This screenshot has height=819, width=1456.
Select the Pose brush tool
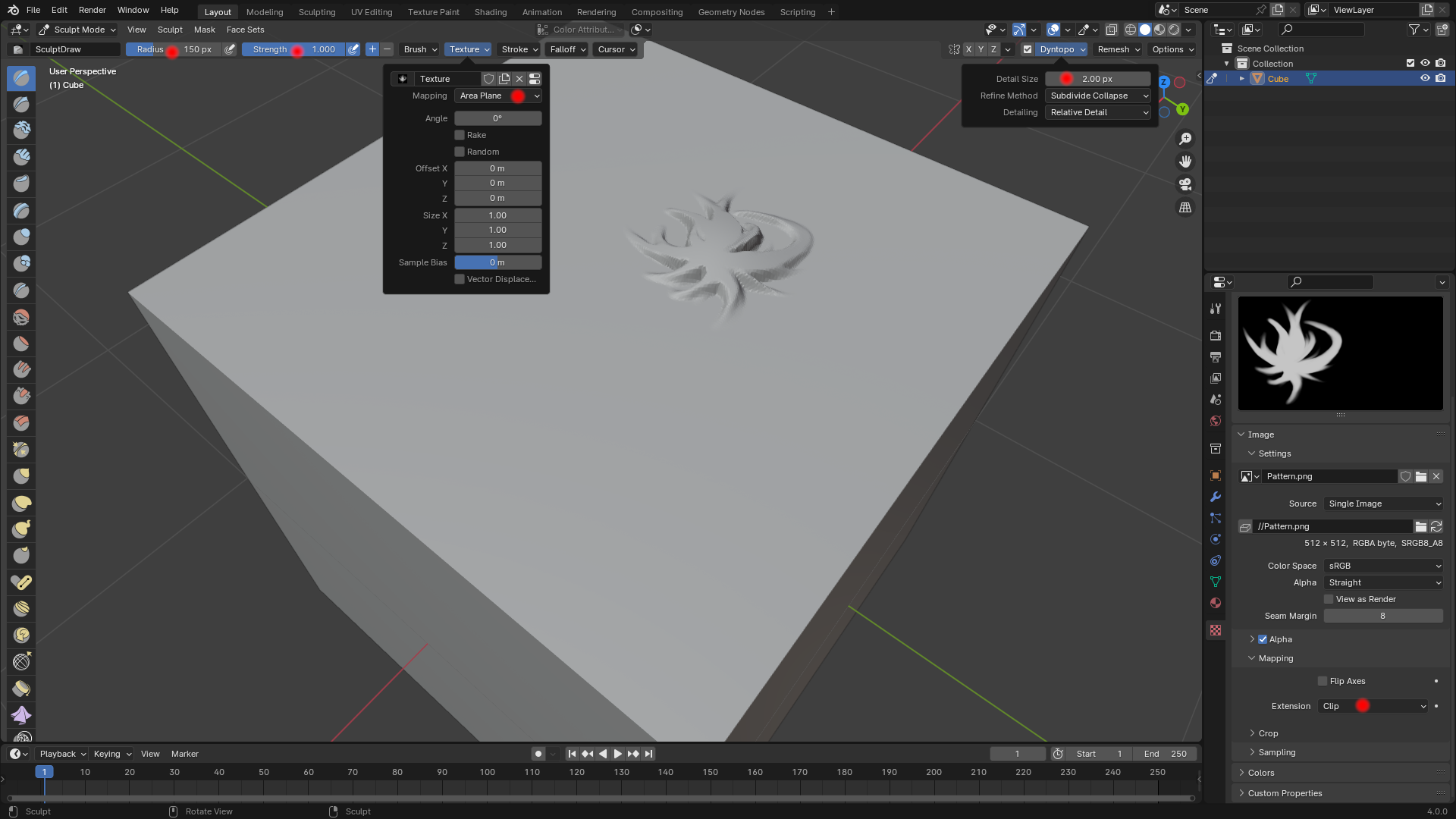pyautogui.click(x=21, y=582)
